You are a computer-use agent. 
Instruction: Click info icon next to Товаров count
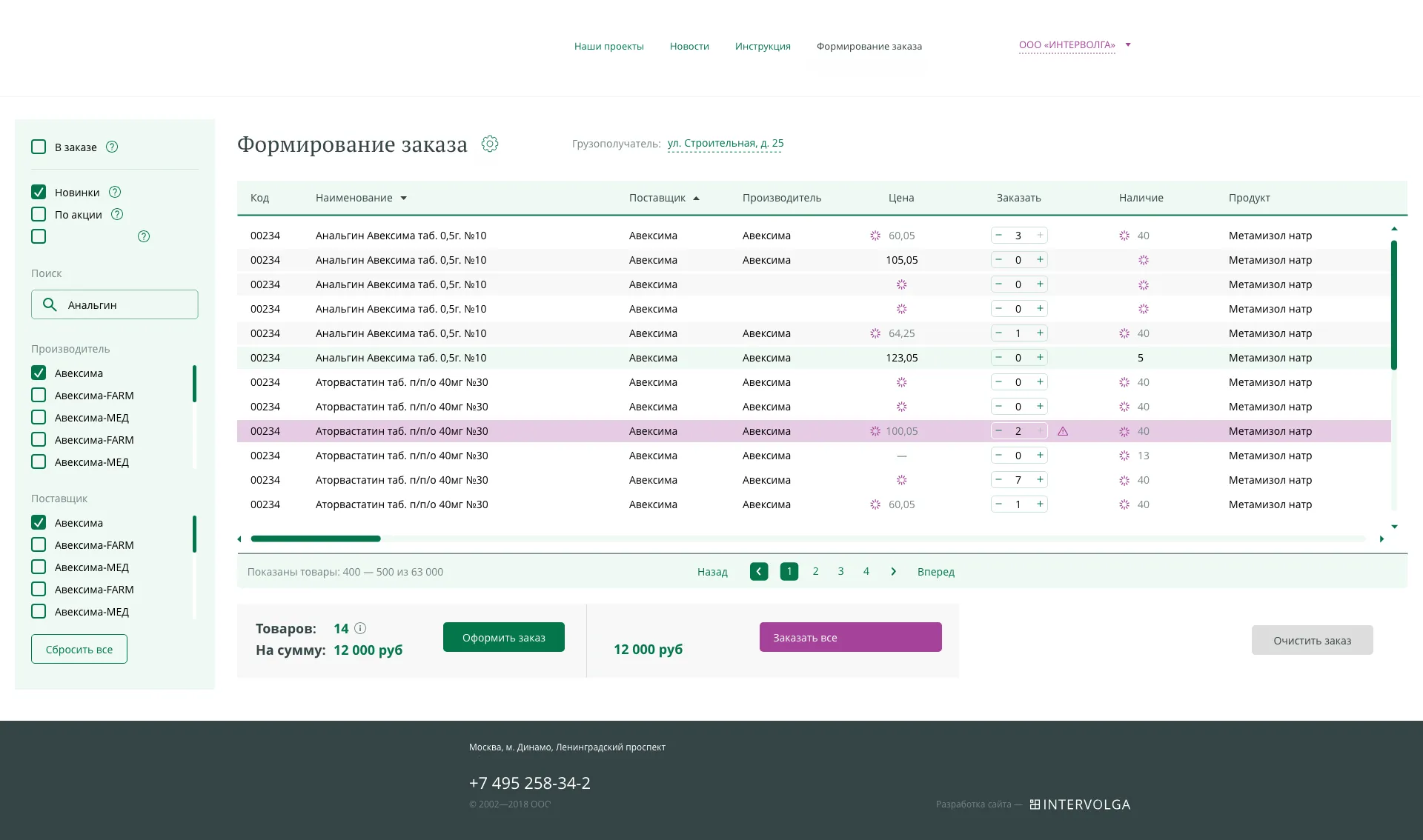click(x=360, y=628)
